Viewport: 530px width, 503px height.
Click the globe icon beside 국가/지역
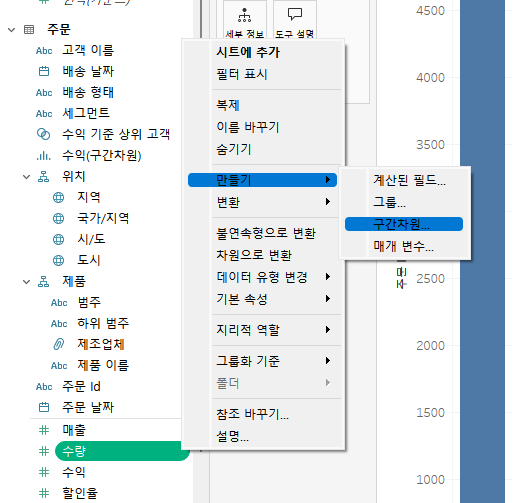58,218
